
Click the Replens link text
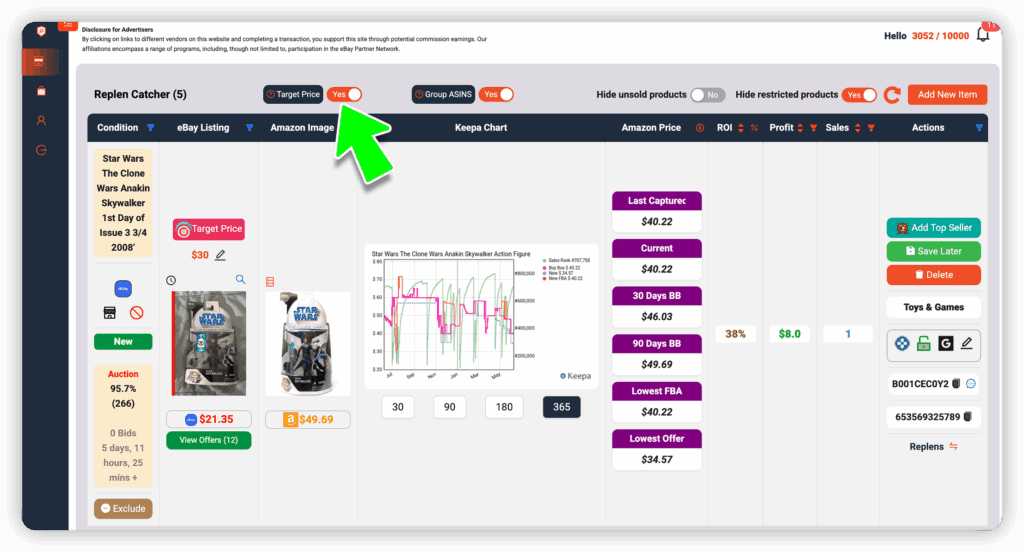pyautogui.click(x=926, y=447)
